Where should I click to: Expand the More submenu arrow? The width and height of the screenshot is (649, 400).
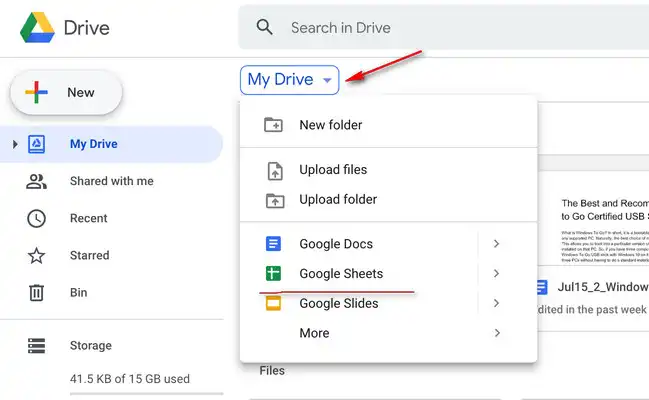[497, 333]
